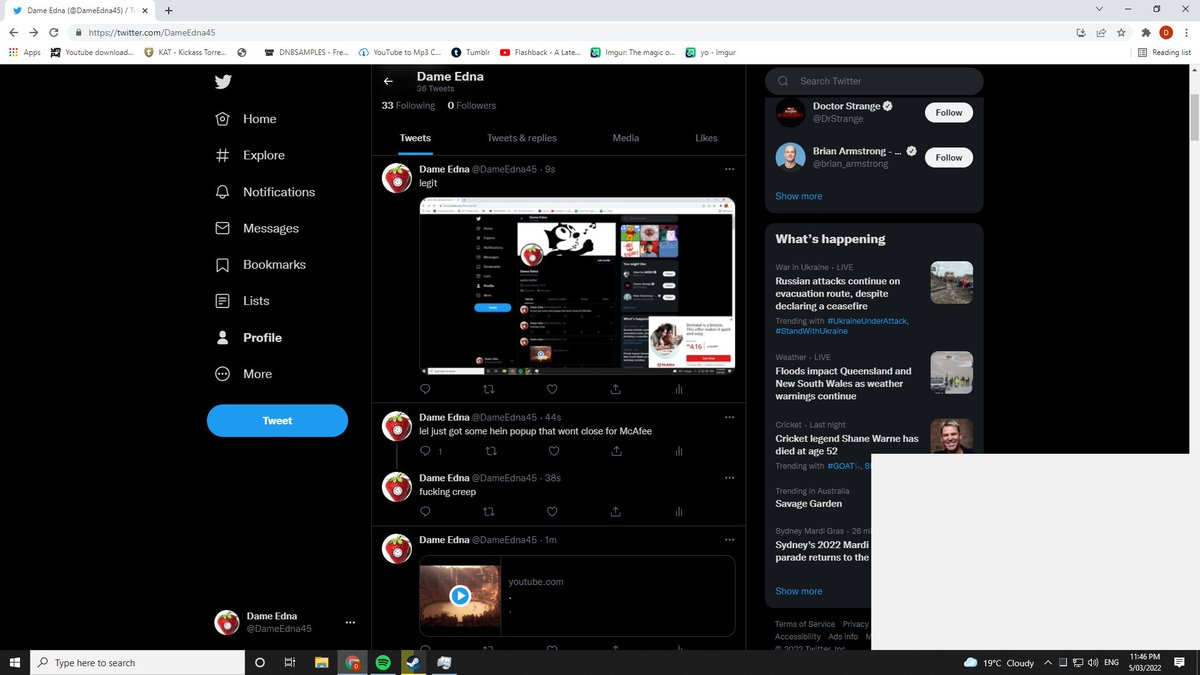
Task: Follow Doctor Strange
Action: tap(949, 113)
